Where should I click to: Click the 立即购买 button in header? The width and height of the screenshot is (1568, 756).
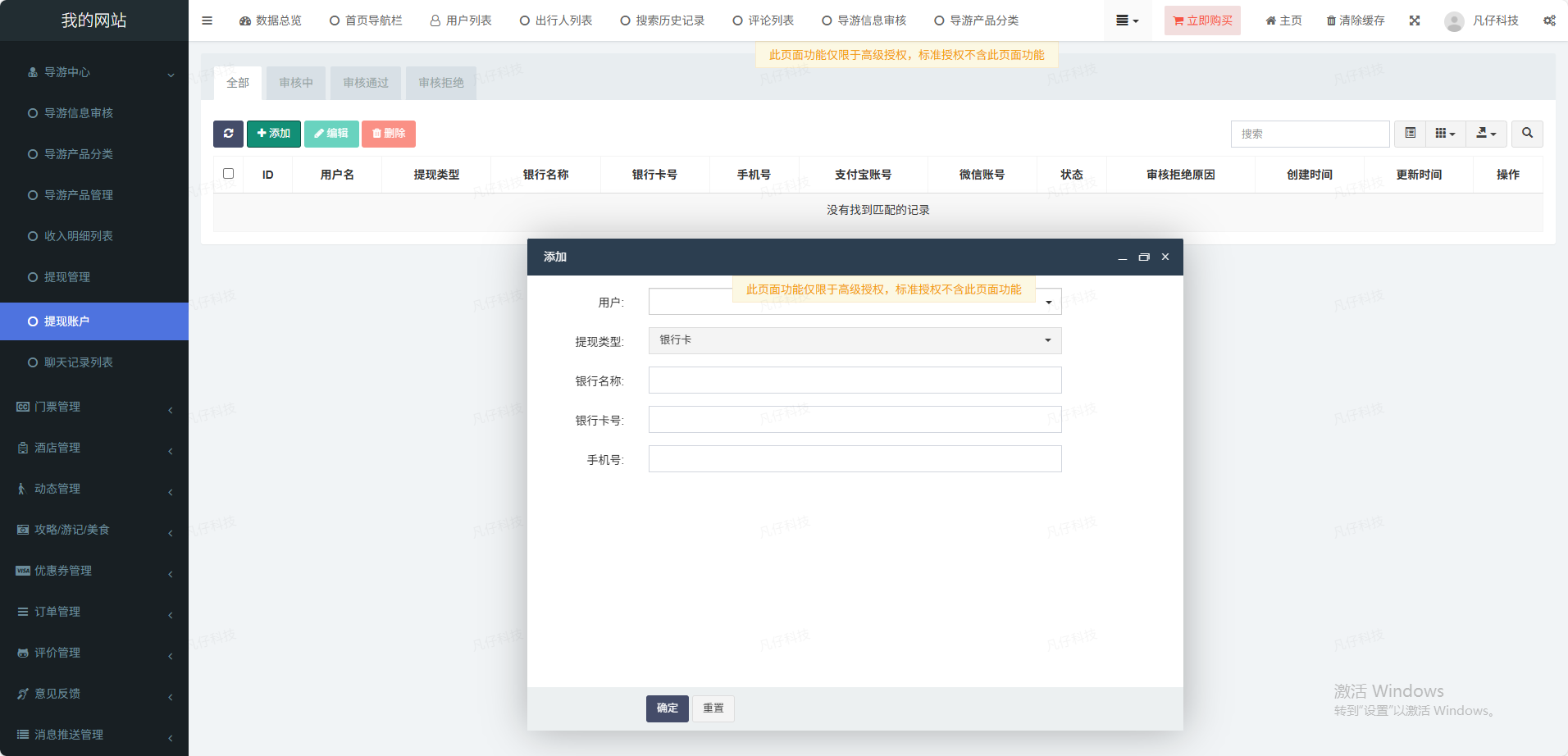pyautogui.click(x=1202, y=20)
